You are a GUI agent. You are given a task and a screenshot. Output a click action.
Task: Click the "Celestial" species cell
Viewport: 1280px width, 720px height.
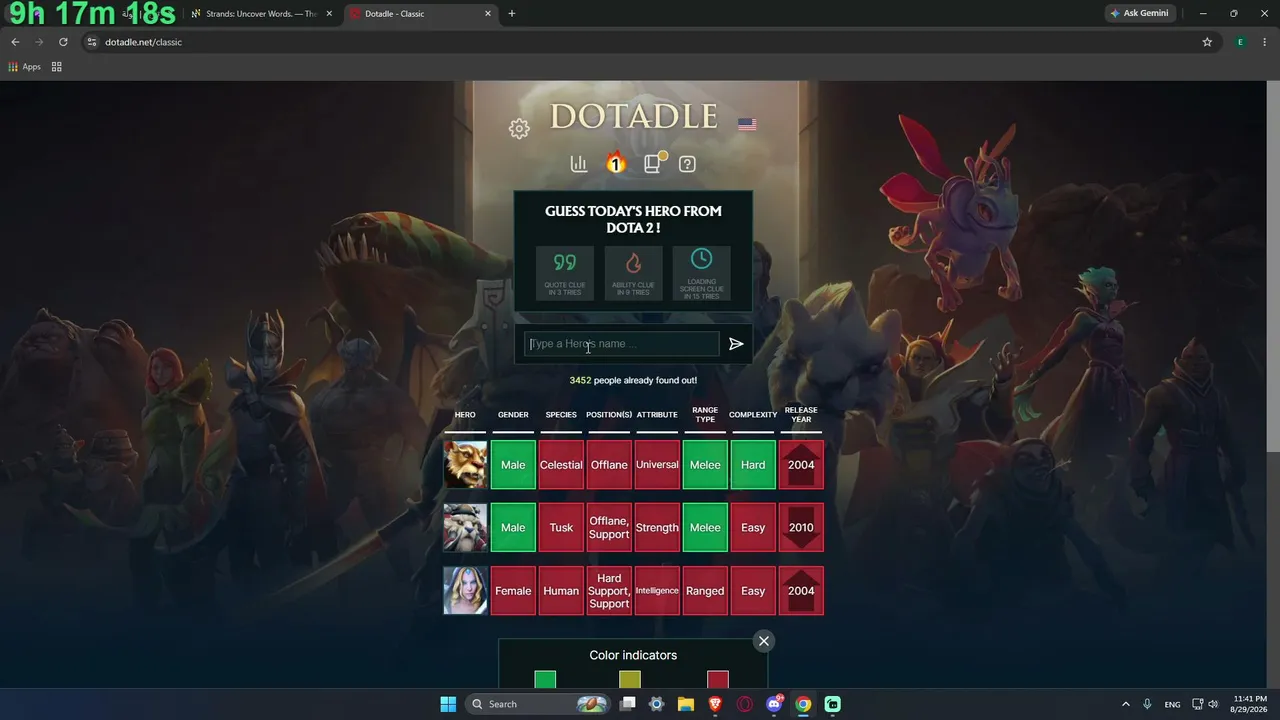point(561,465)
